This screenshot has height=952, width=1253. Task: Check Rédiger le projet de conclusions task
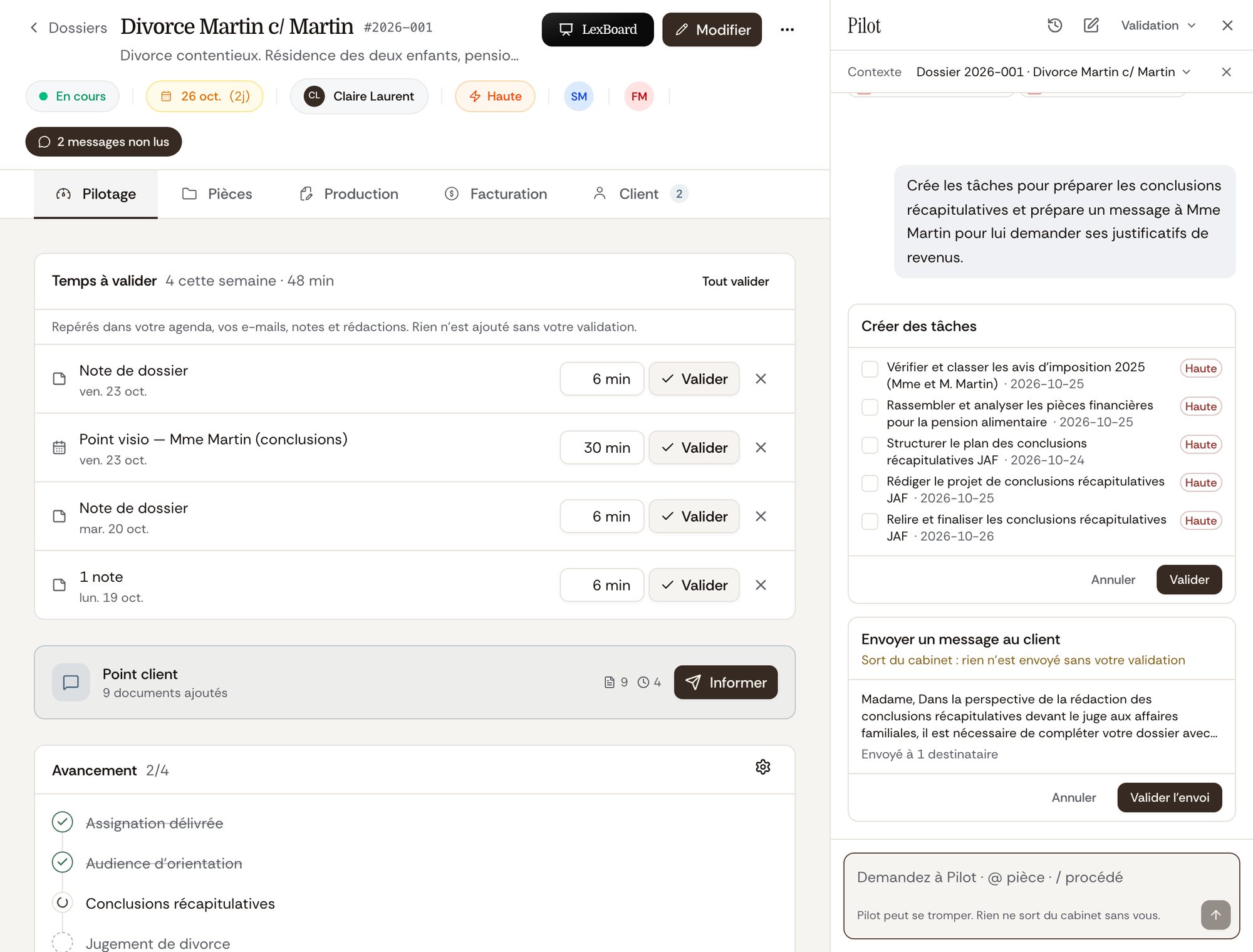(870, 483)
